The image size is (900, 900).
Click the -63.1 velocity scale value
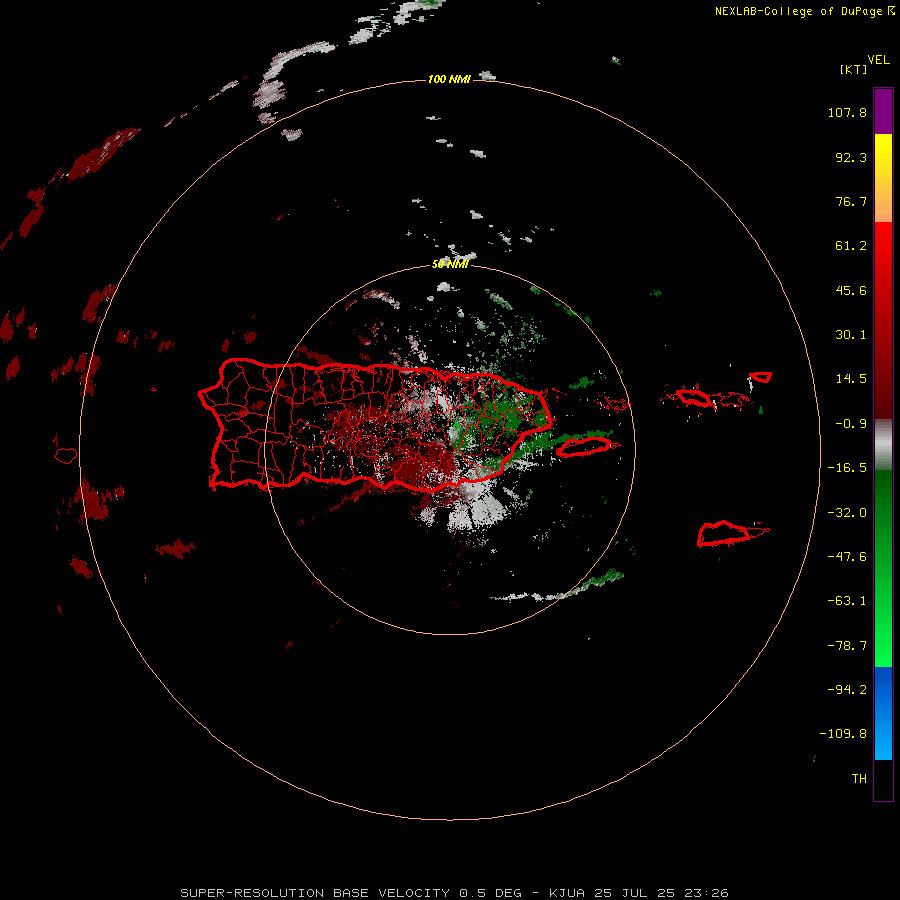[847, 601]
